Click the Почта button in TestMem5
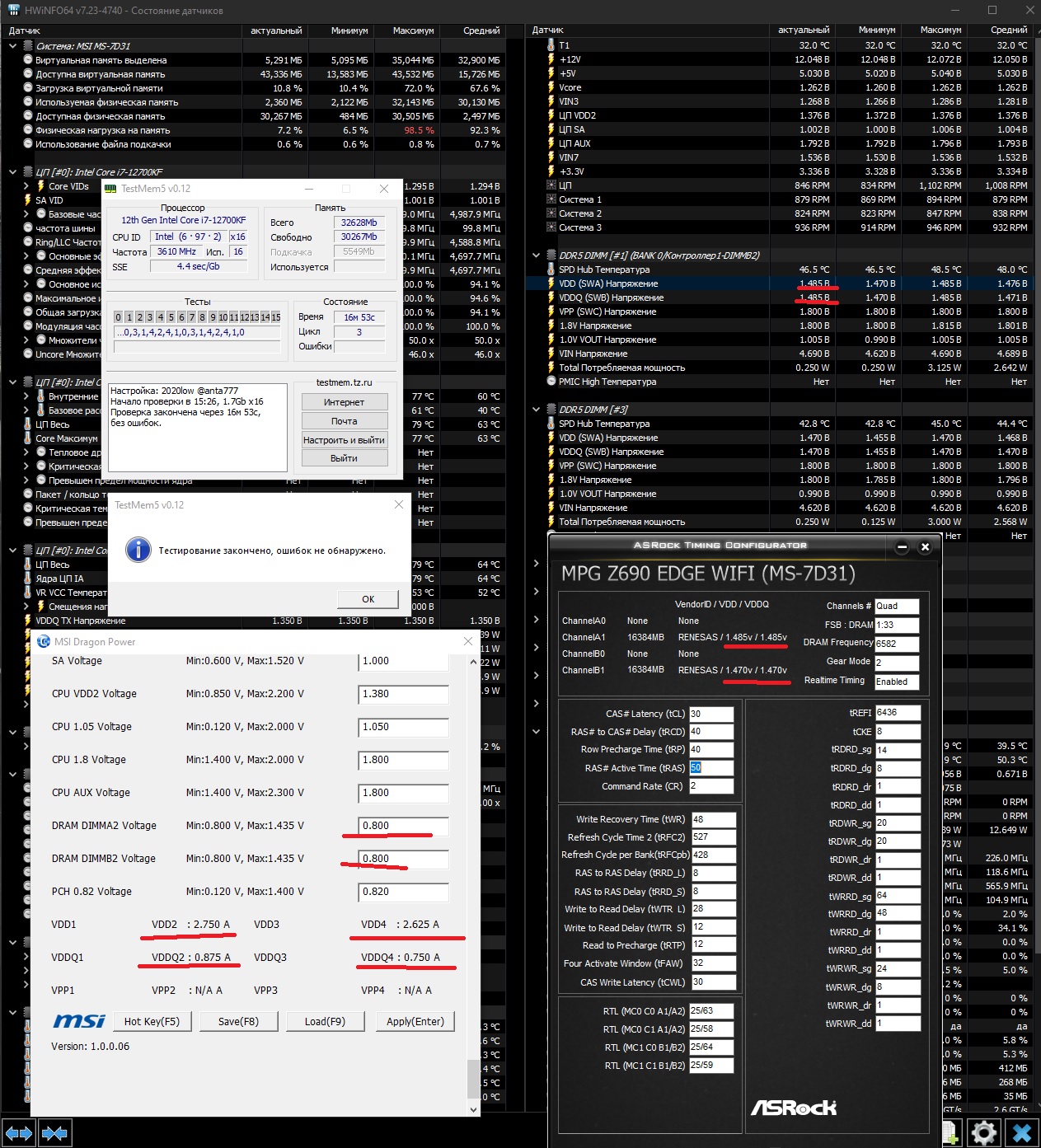The image size is (1041, 1148). (345, 421)
